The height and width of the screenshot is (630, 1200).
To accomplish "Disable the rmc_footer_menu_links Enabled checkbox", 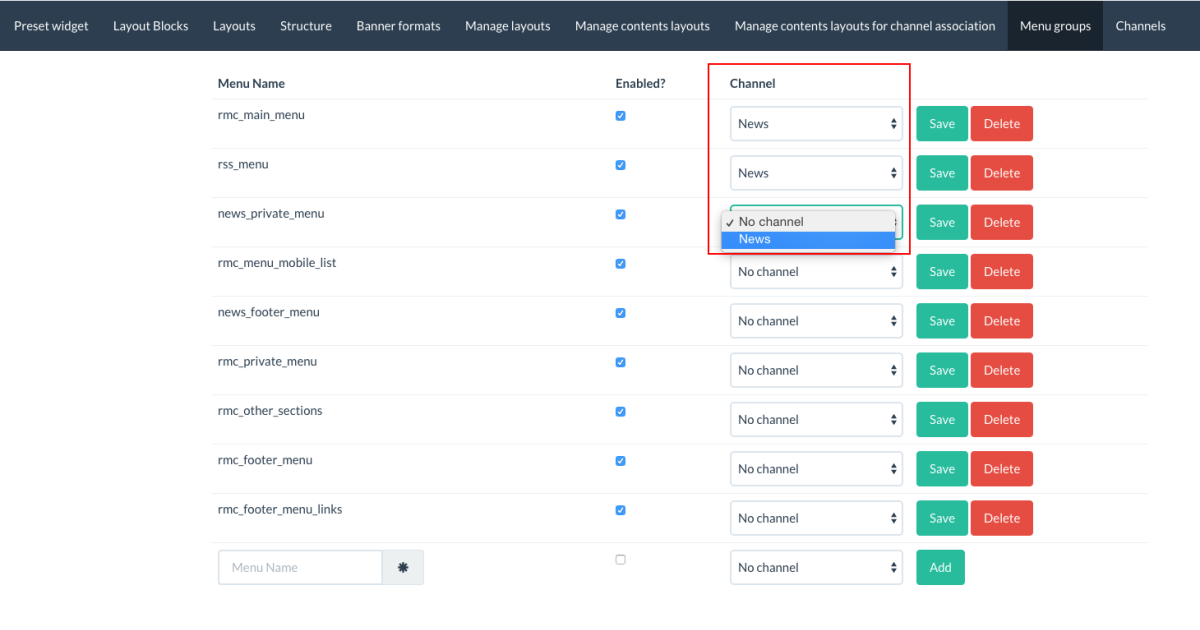I will click(620, 510).
